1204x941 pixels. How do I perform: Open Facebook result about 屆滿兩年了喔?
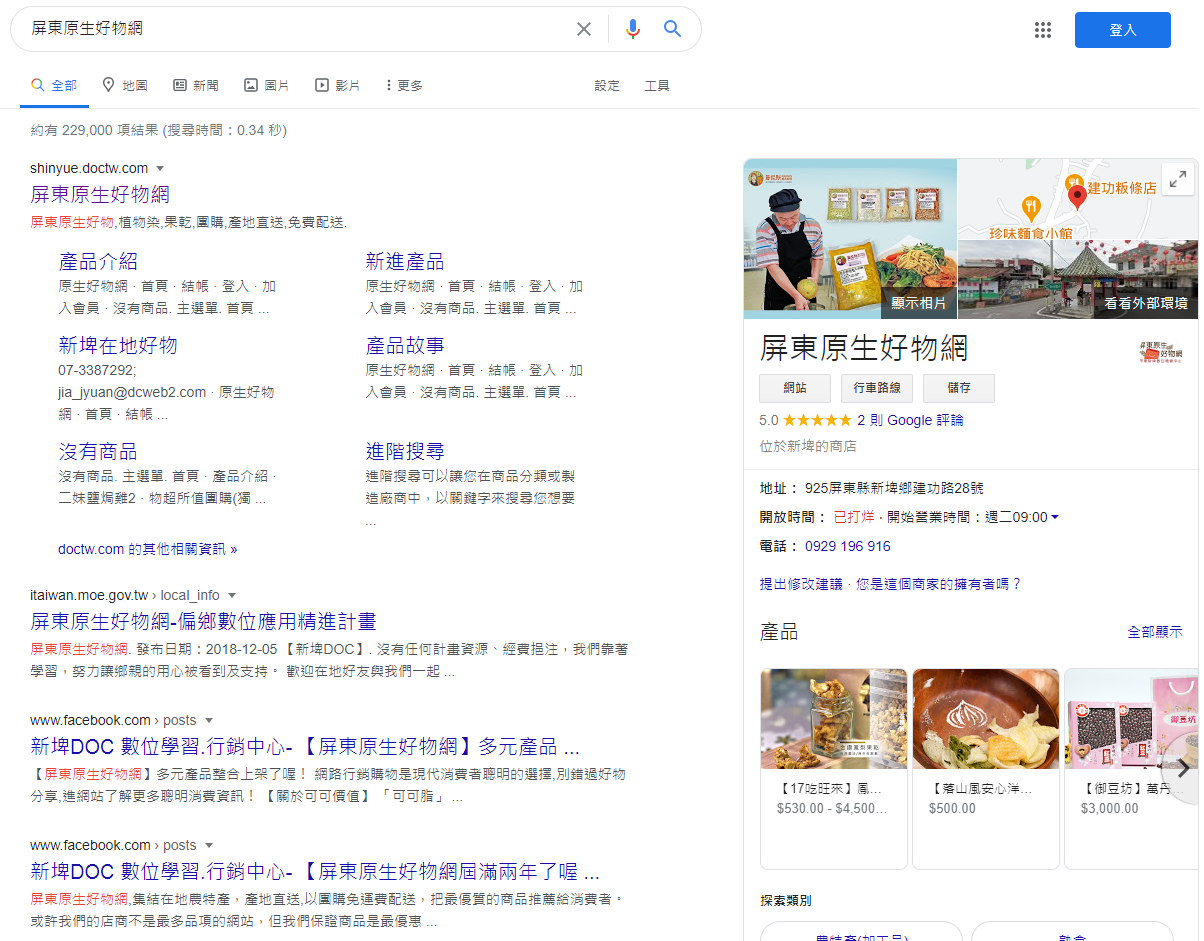click(x=315, y=871)
